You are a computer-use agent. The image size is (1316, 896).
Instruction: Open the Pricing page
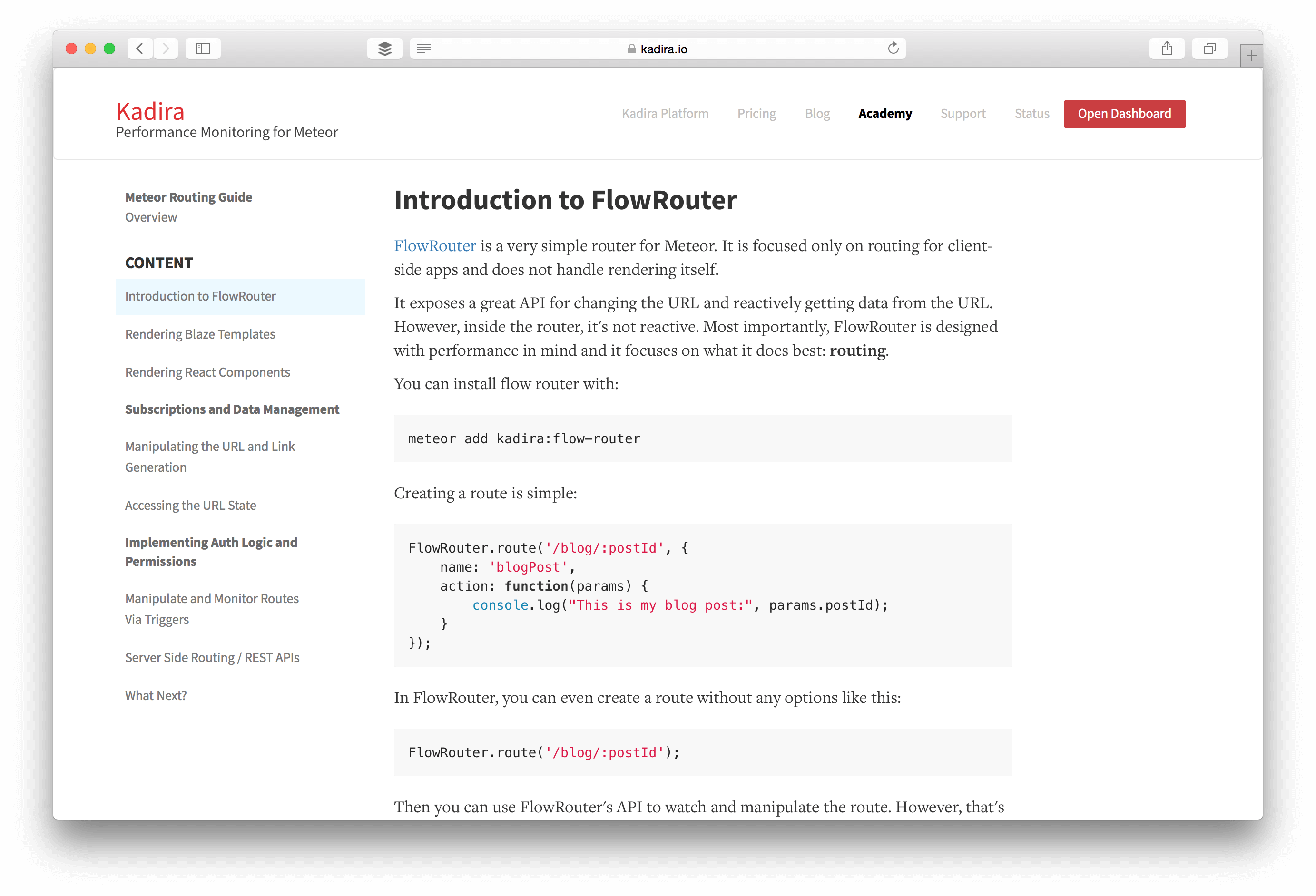pos(756,113)
